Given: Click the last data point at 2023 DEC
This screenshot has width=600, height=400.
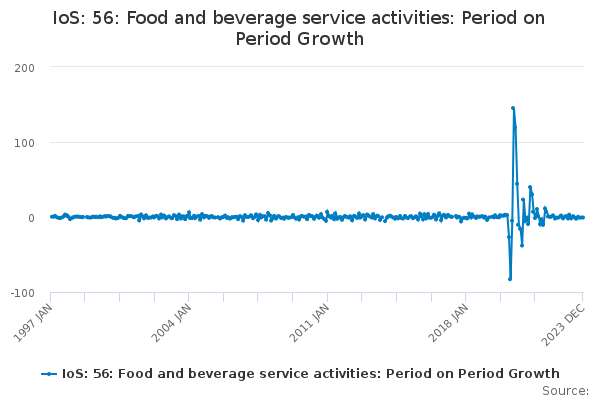Looking at the screenshot, I should point(583,217).
